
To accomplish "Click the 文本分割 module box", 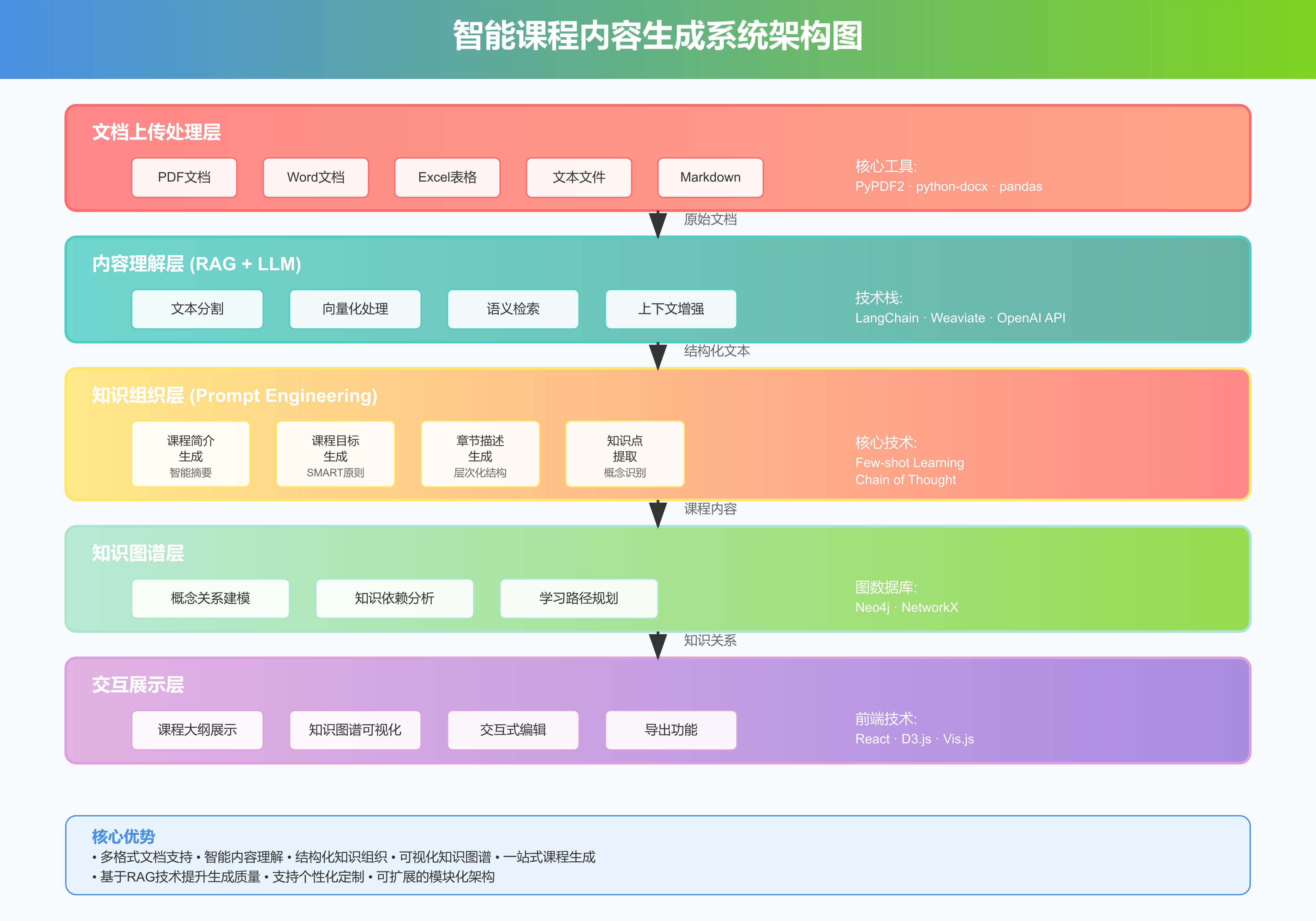I will 197,309.
